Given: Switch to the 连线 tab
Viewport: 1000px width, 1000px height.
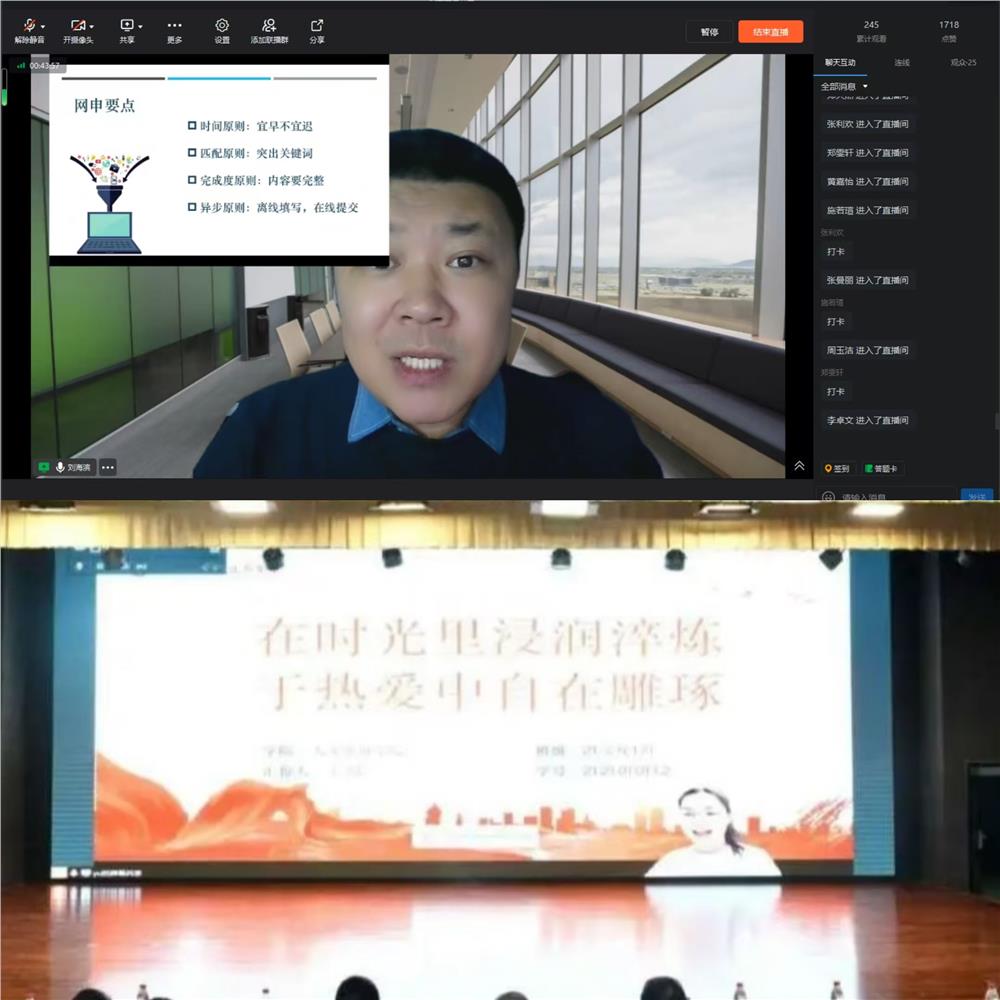Looking at the screenshot, I should [x=902, y=63].
